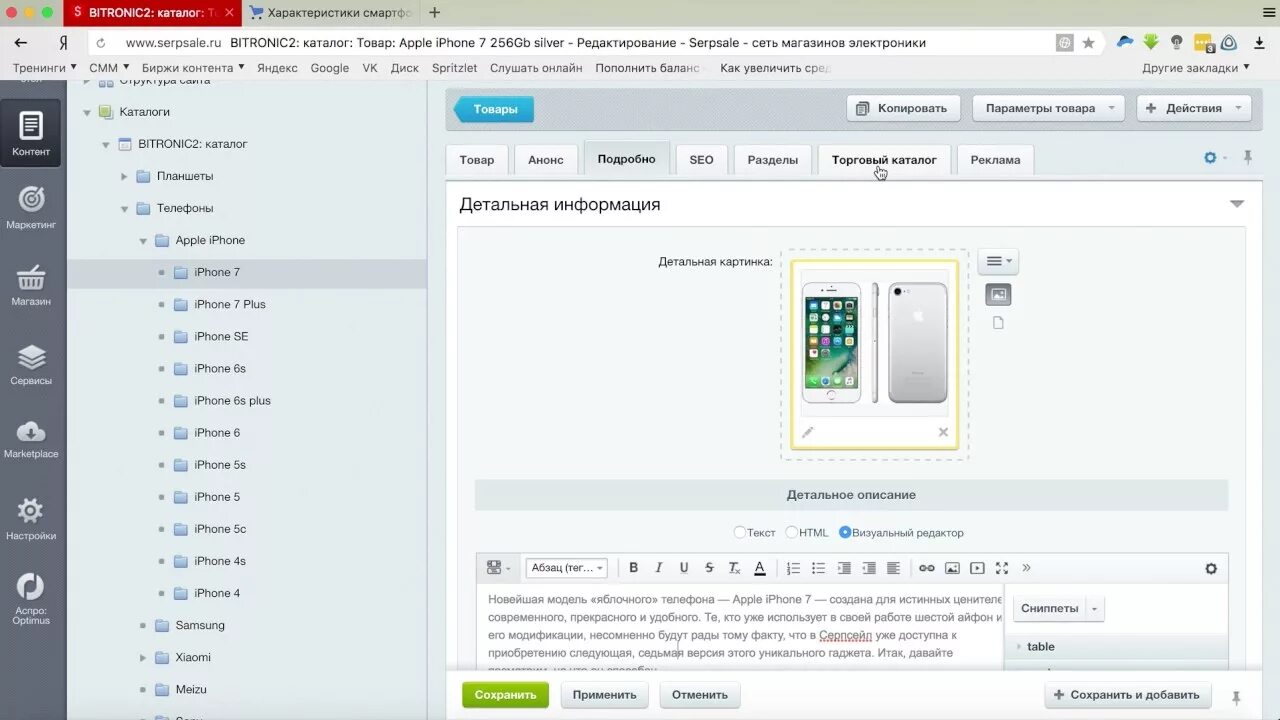Open Параметры товара dropdown
The image size is (1280, 720).
pos(1048,108)
